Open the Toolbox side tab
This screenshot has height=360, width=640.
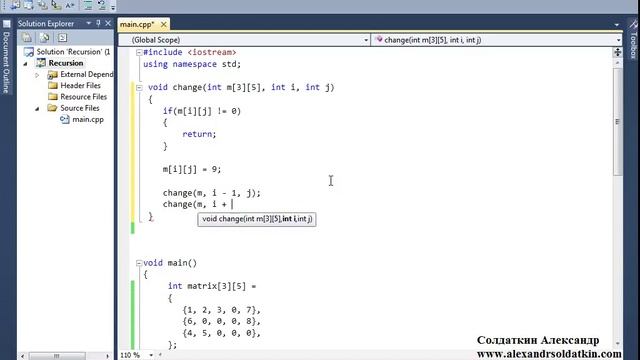click(x=633, y=46)
